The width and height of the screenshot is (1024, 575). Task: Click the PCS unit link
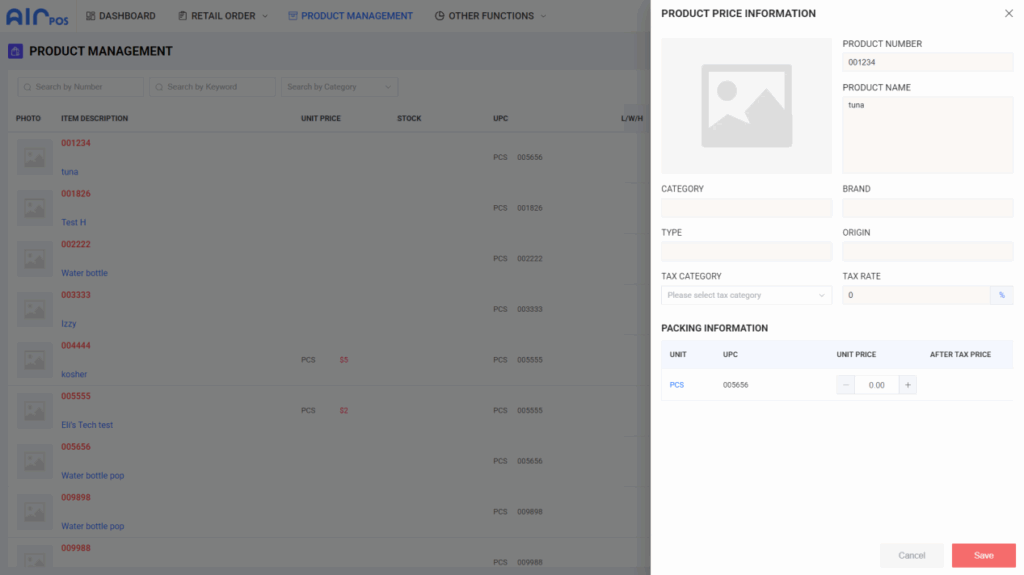tap(677, 385)
